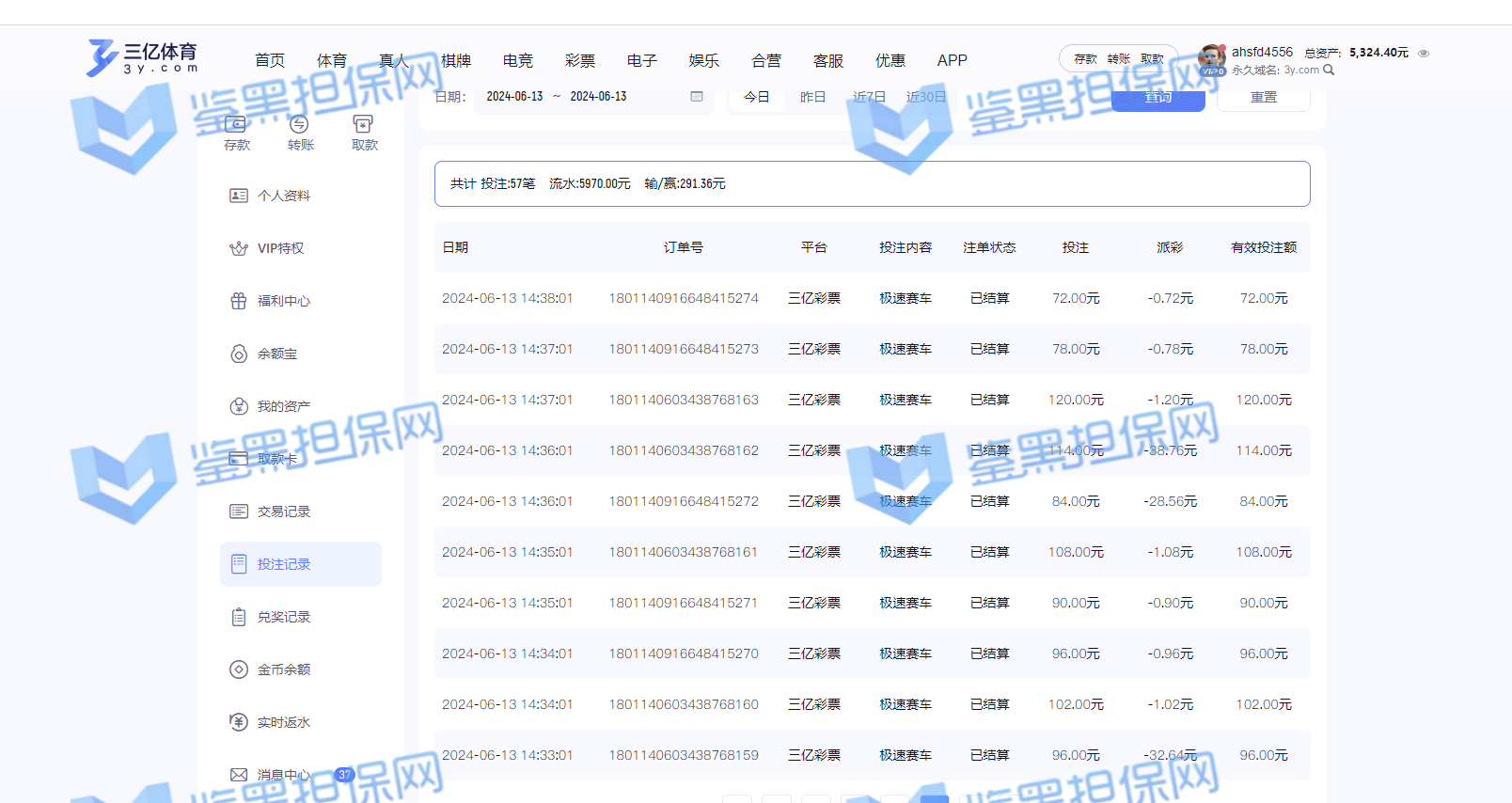
Task: Click the date range input field
Action: pyautogui.click(x=583, y=97)
